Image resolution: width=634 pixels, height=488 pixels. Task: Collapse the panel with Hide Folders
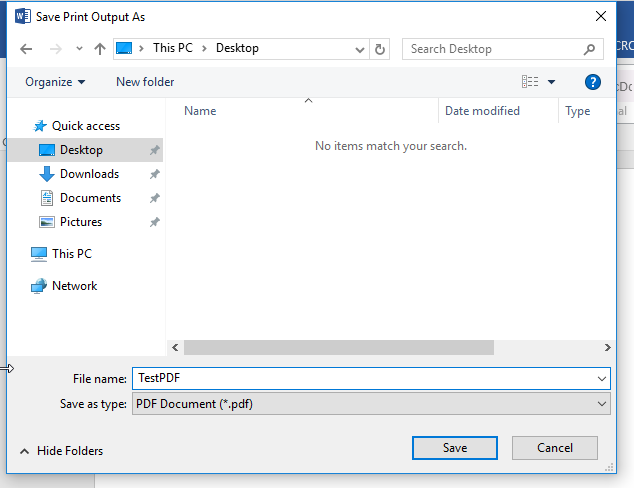pyautogui.click(x=61, y=451)
